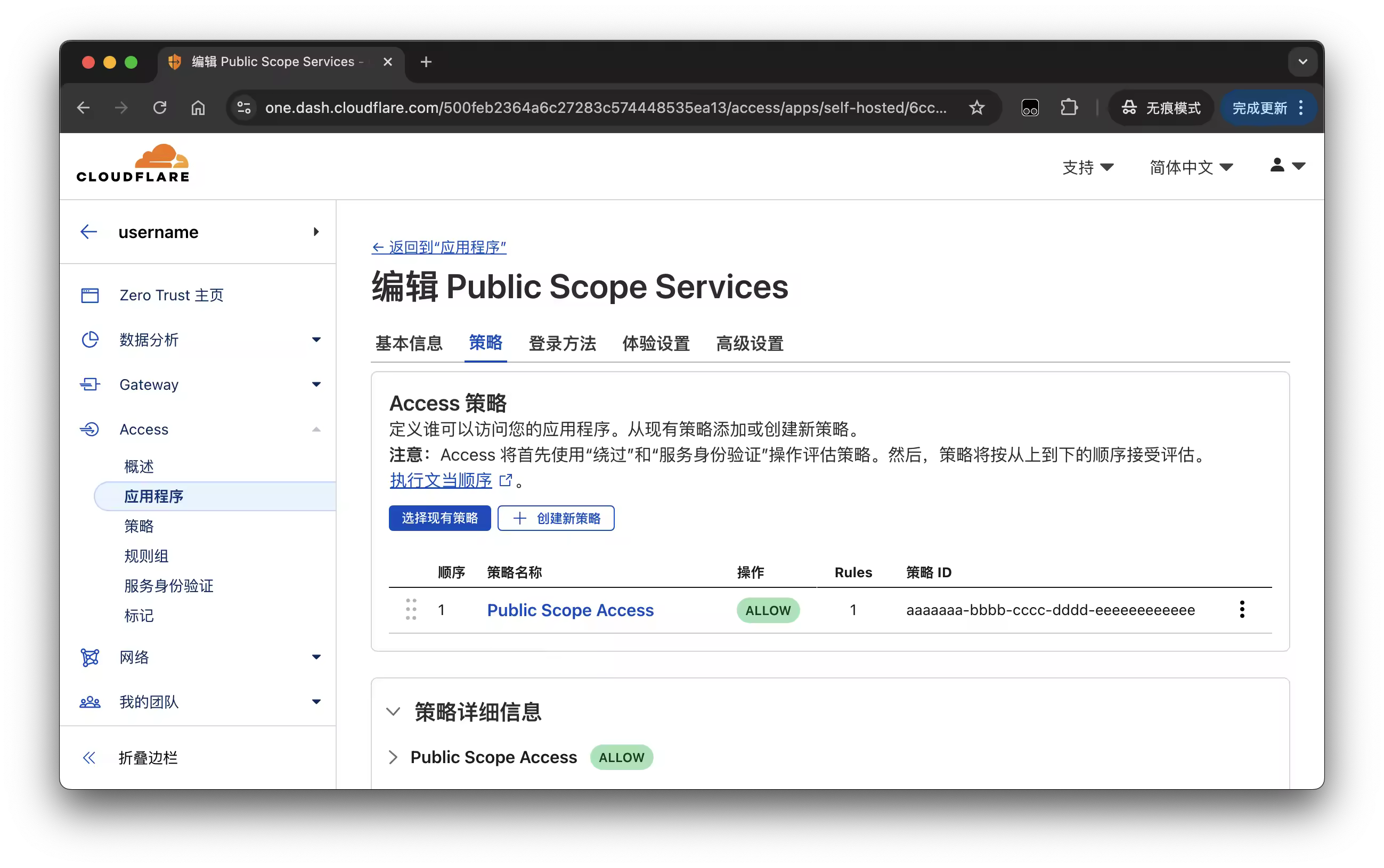The width and height of the screenshot is (1384, 868).
Task: Click the back arrow beside username
Action: [89, 232]
